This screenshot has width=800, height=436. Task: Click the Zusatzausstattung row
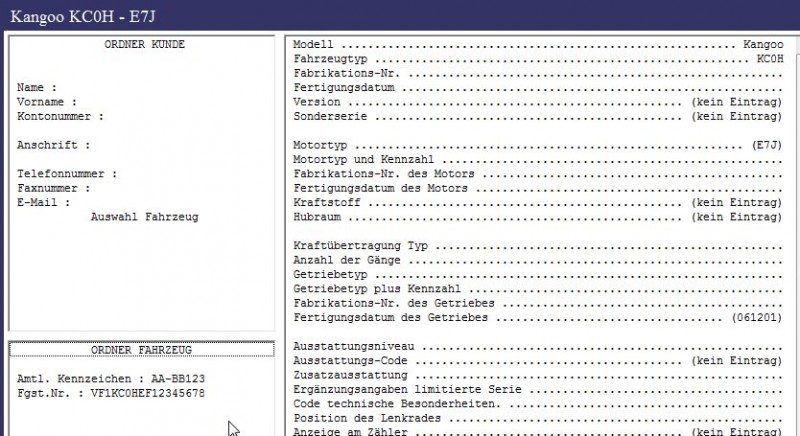coord(538,375)
